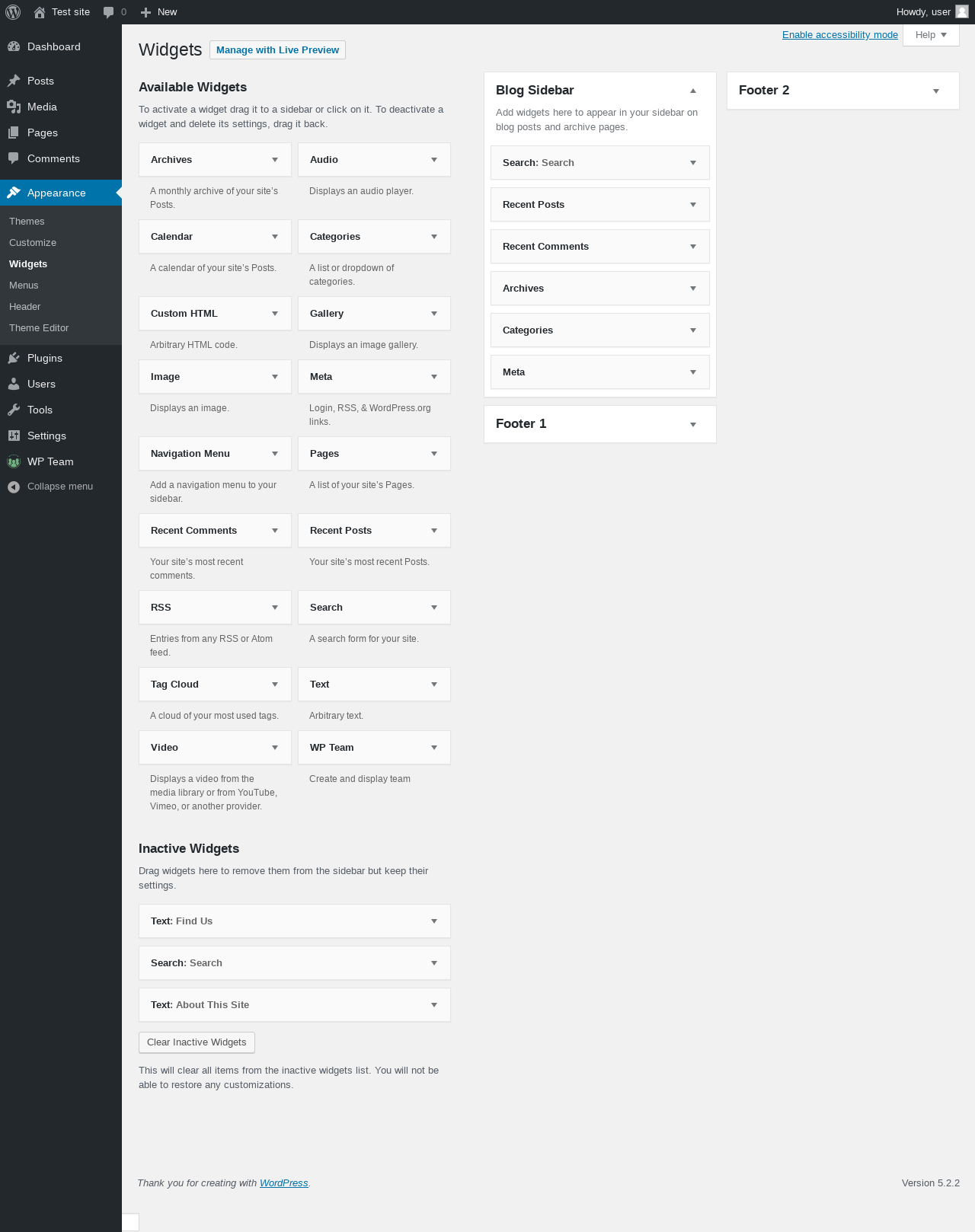The width and height of the screenshot is (975, 1232).
Task: Click the Settings sliders icon
Action: pyautogui.click(x=14, y=436)
